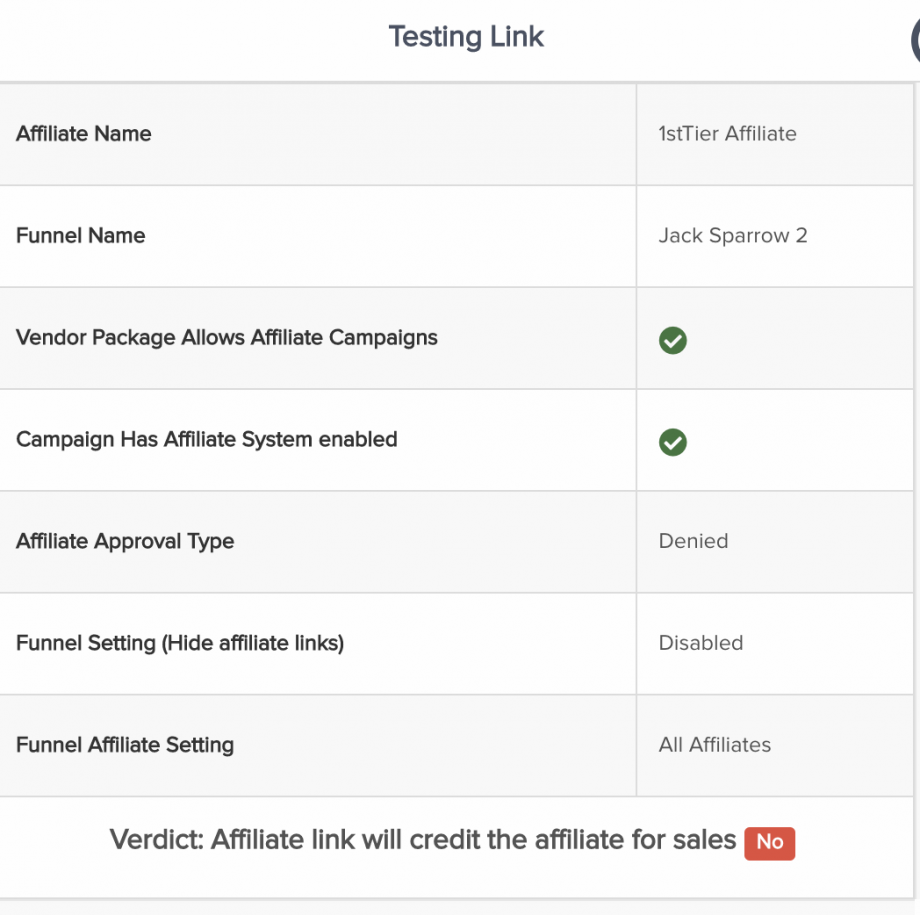920x915 pixels.
Task: Select the Testing Link heading
Action: tap(466, 37)
